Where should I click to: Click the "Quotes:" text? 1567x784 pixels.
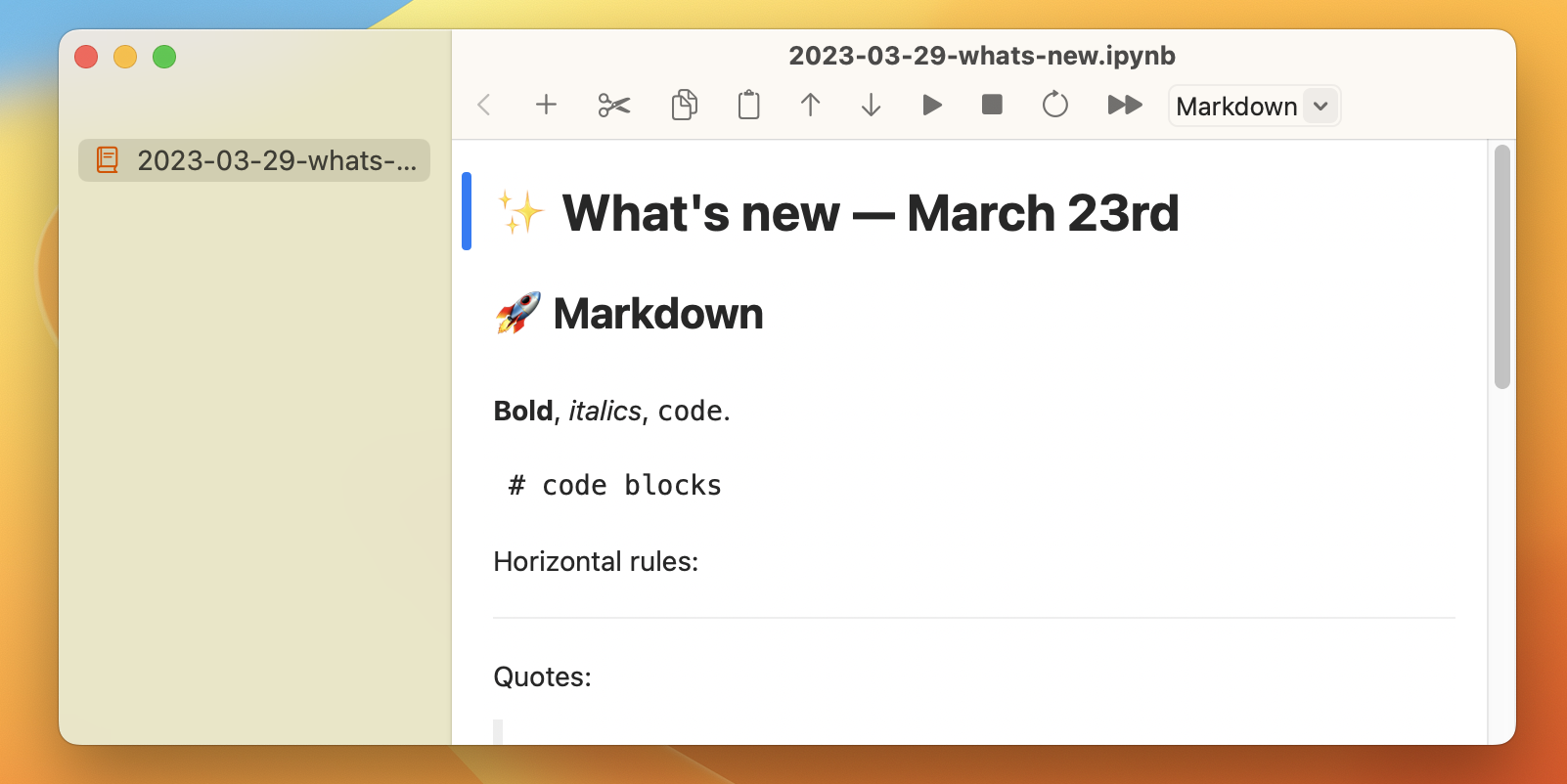pyautogui.click(x=542, y=676)
